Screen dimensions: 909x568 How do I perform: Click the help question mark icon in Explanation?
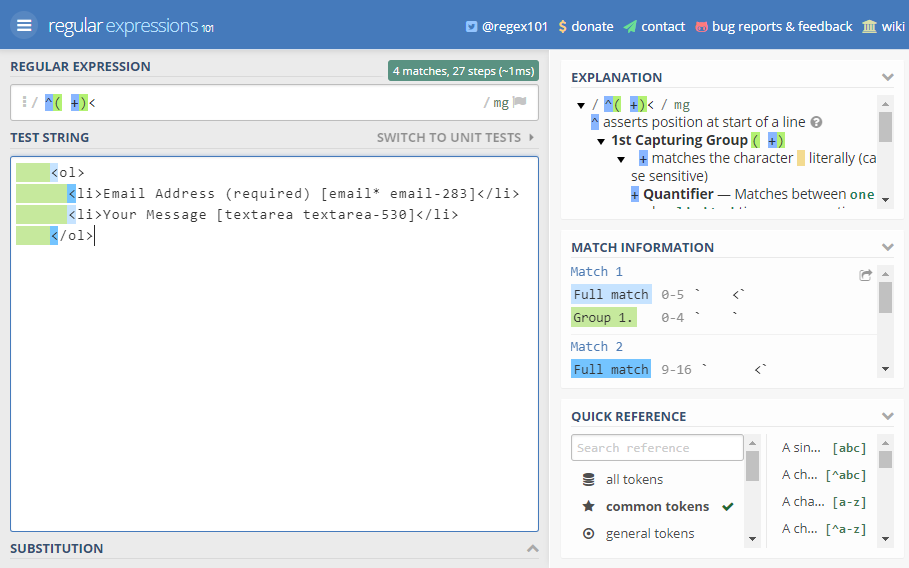(x=816, y=122)
